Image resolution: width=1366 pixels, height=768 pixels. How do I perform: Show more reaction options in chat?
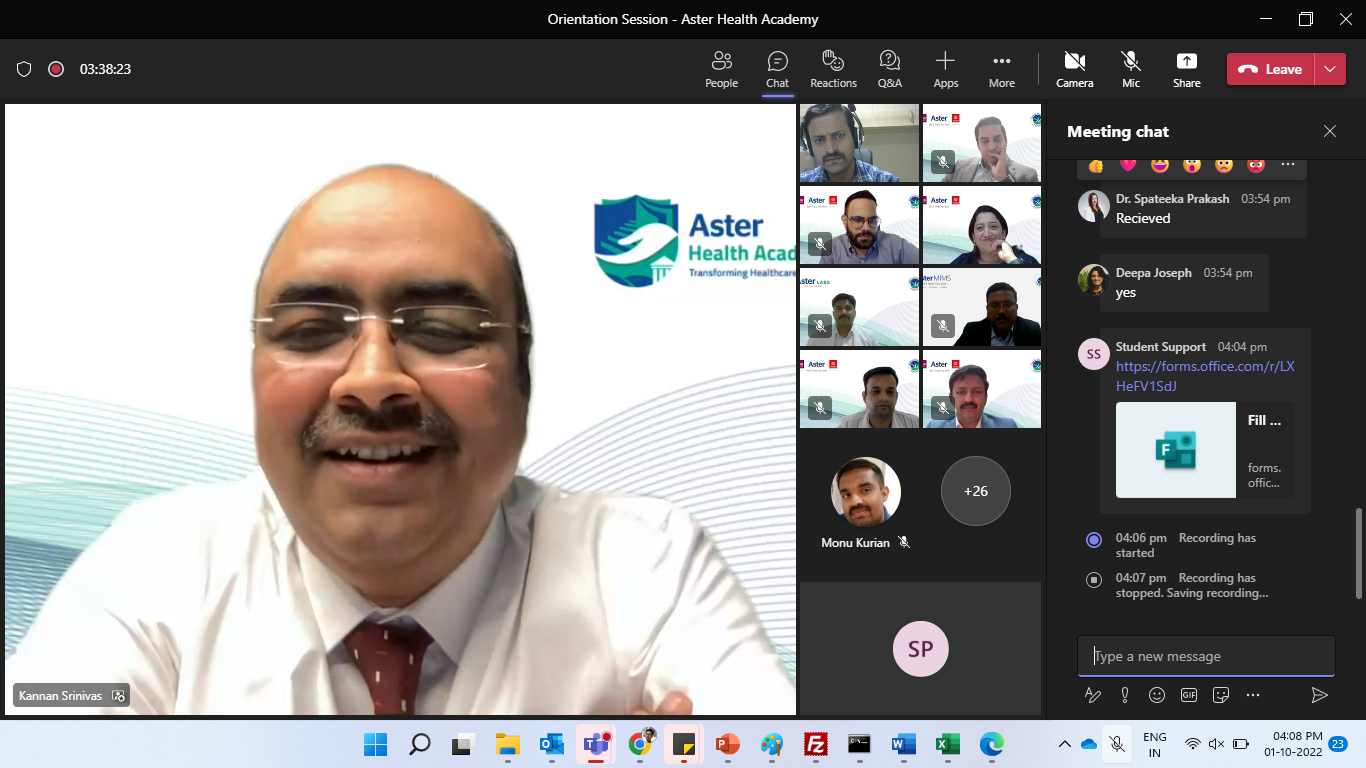1287,165
